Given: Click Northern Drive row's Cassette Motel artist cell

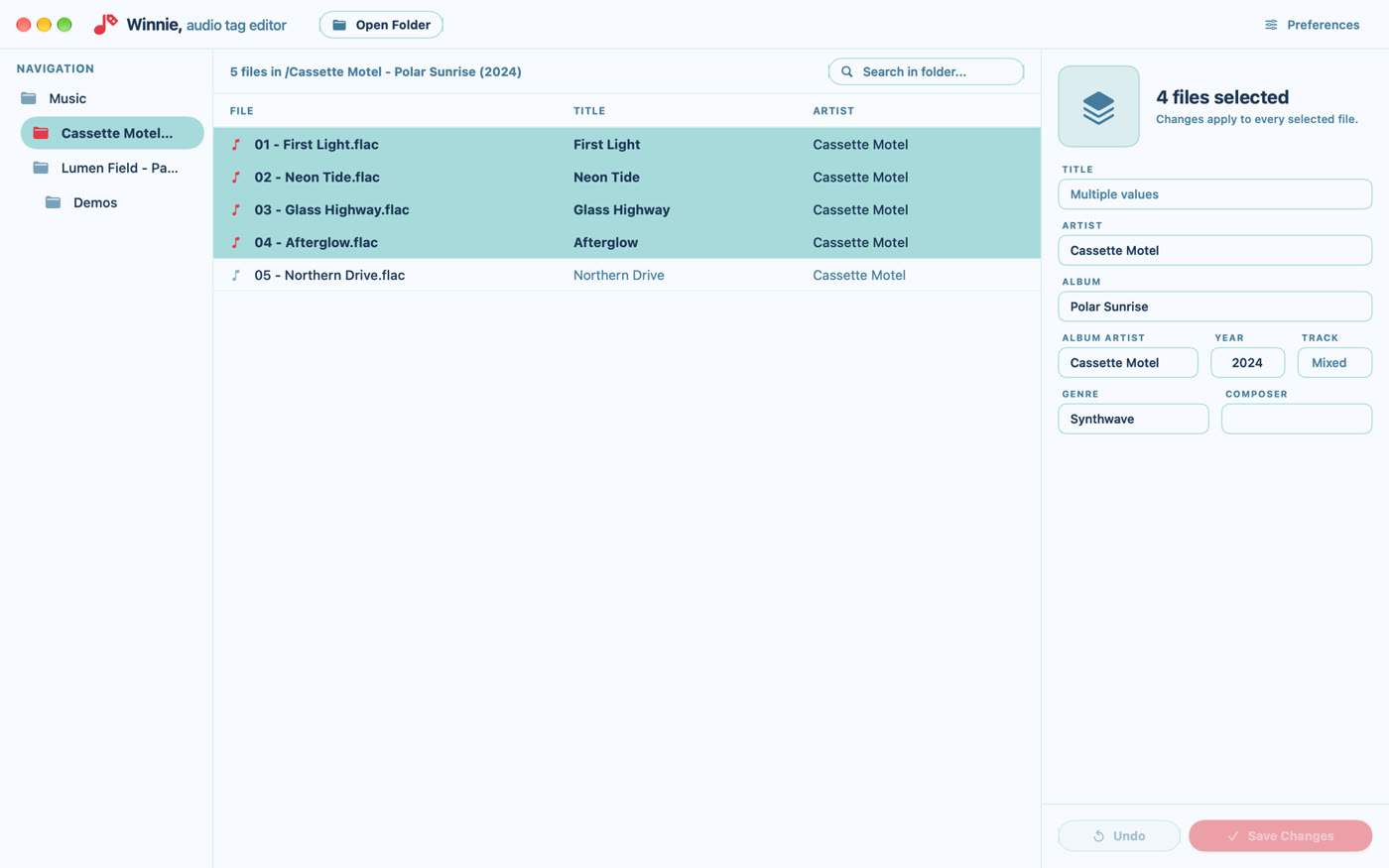Looking at the screenshot, I should [859, 276].
